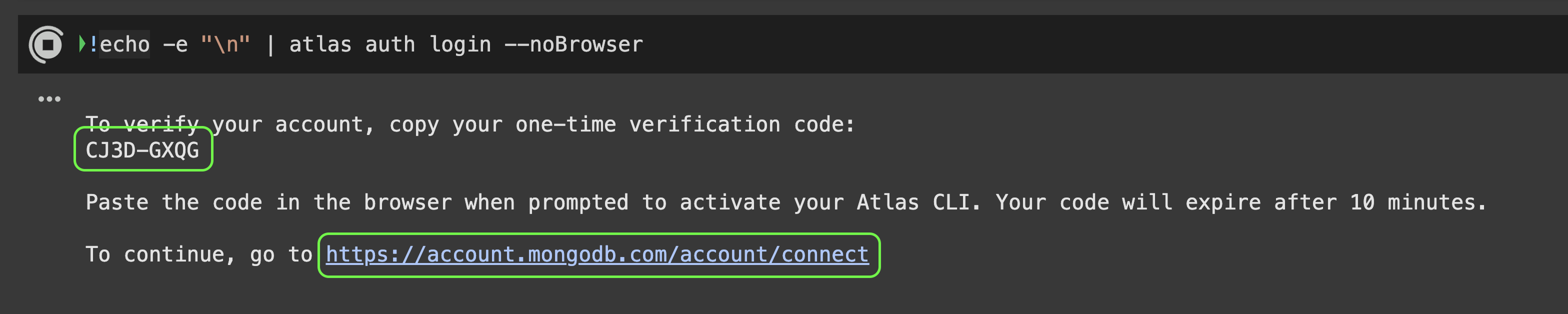Click the 'Paste the code in the browser' line
This screenshot has height=314, width=1568.
(x=786, y=202)
